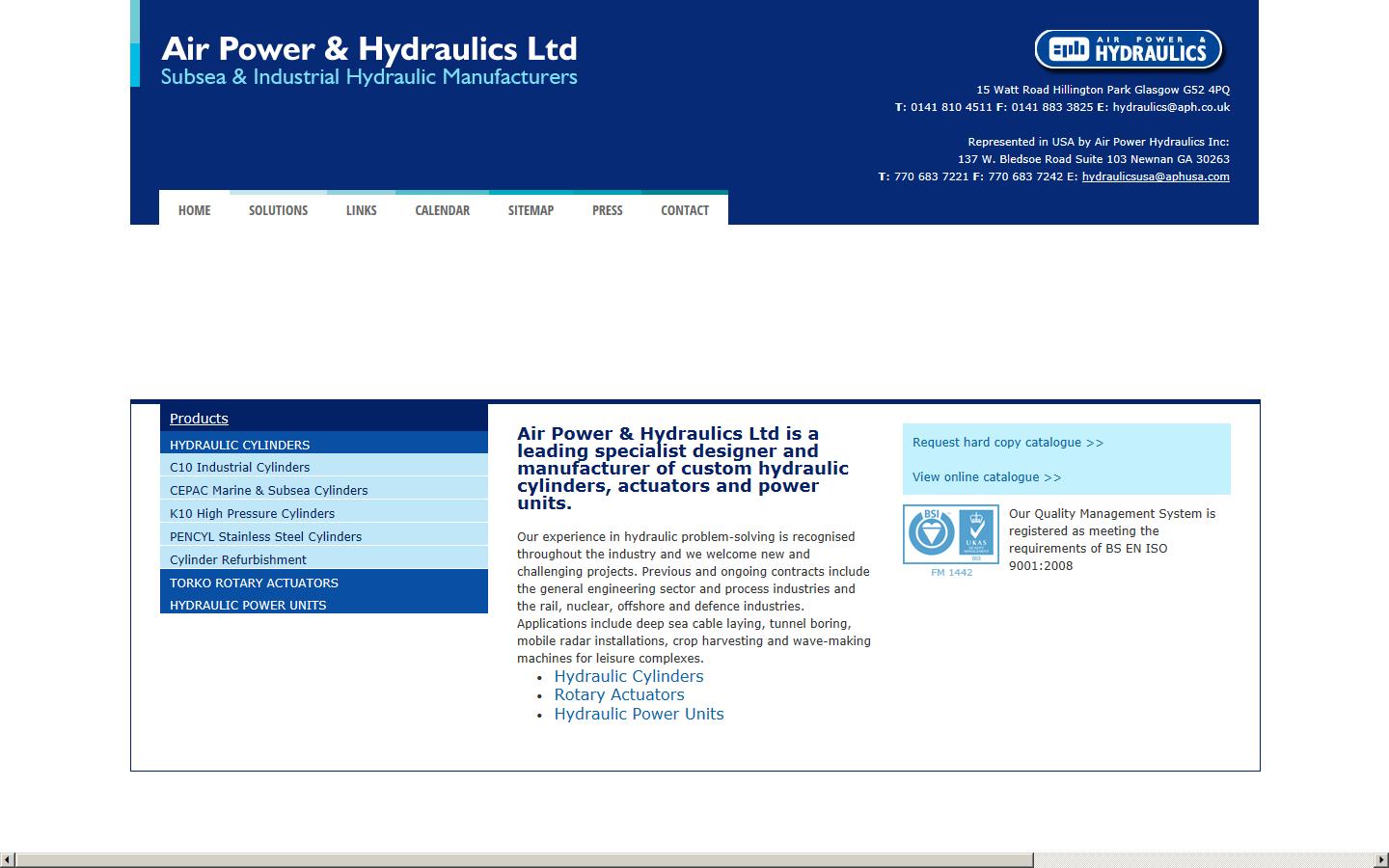Click the FM 1442 certificate label
This screenshot has width=1389, height=868.
(x=951, y=571)
